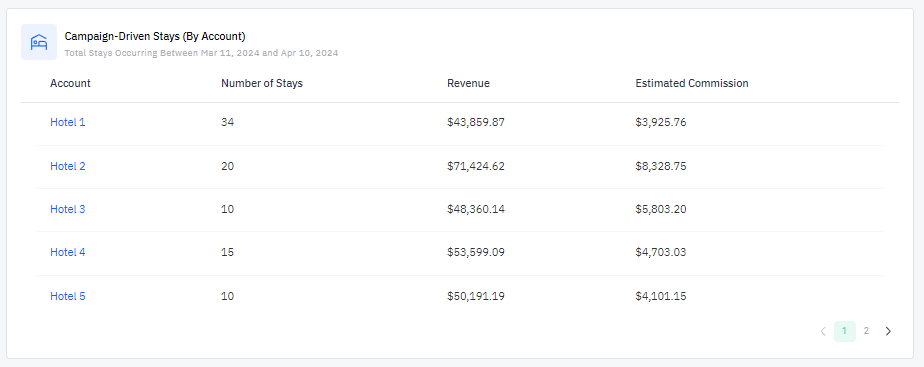Select Hotel 3's number of stays cell
The width and height of the screenshot is (924, 367).
click(x=227, y=209)
